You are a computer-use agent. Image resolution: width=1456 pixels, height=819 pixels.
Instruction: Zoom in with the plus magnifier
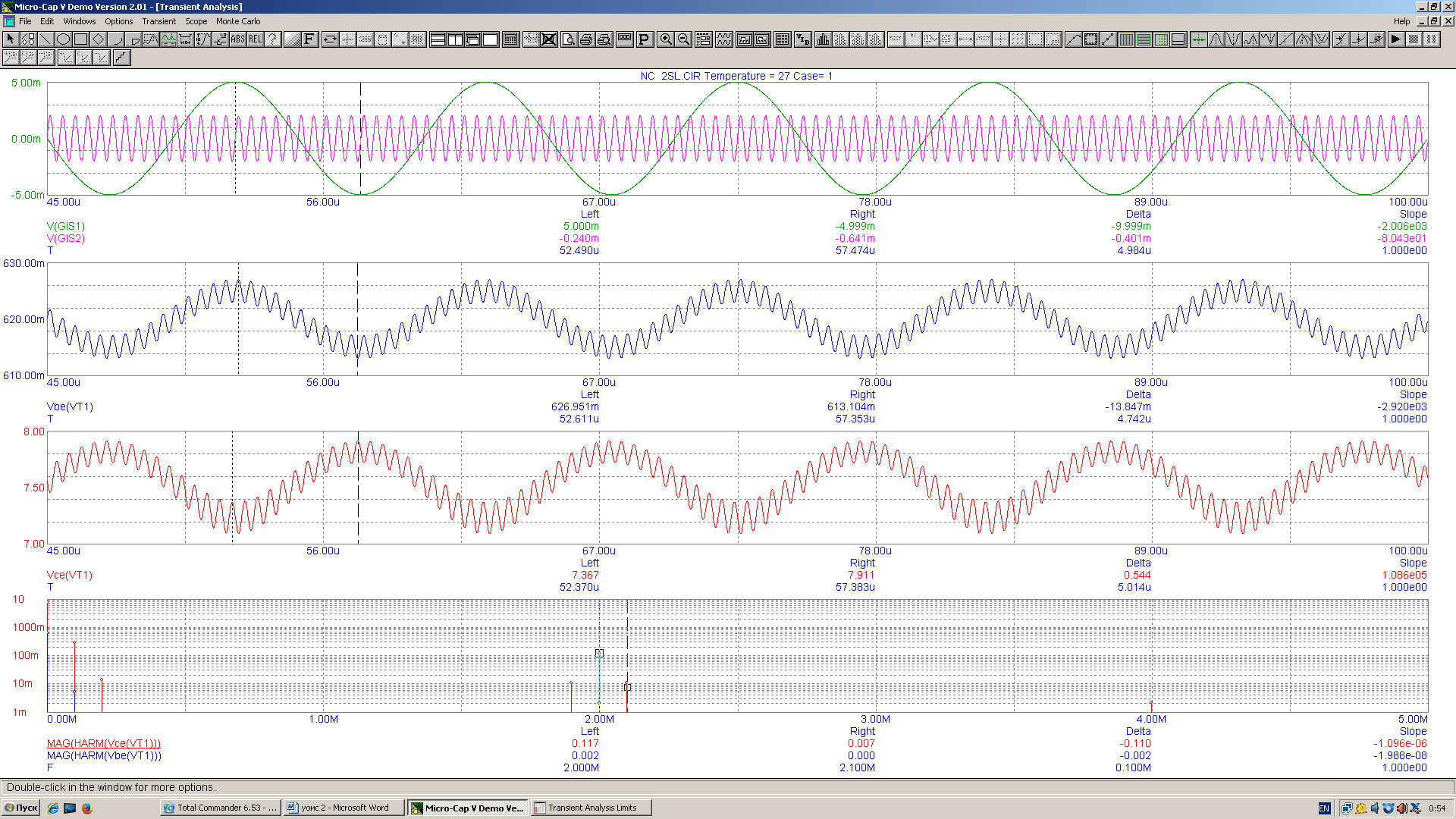666,39
